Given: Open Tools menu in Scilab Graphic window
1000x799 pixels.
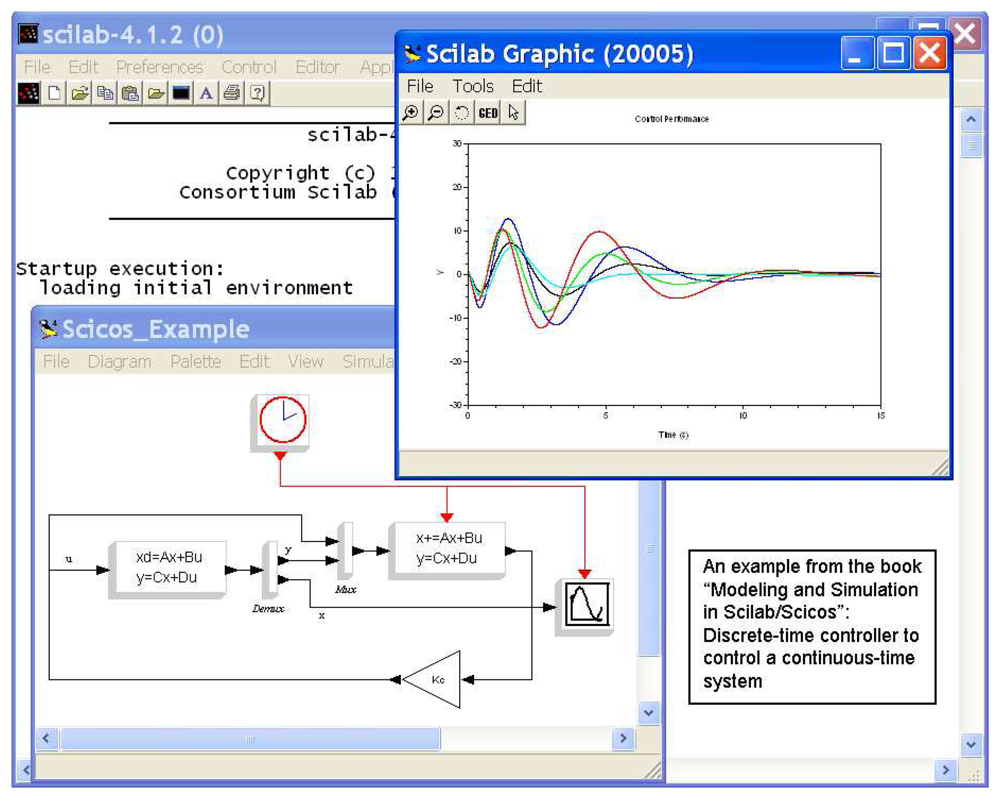Looking at the screenshot, I should coord(473,86).
